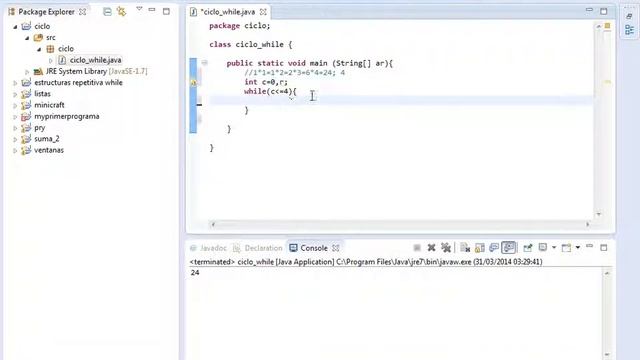Minimize the Console panel
This screenshot has height=360, width=640.
pyautogui.click(x=589, y=246)
